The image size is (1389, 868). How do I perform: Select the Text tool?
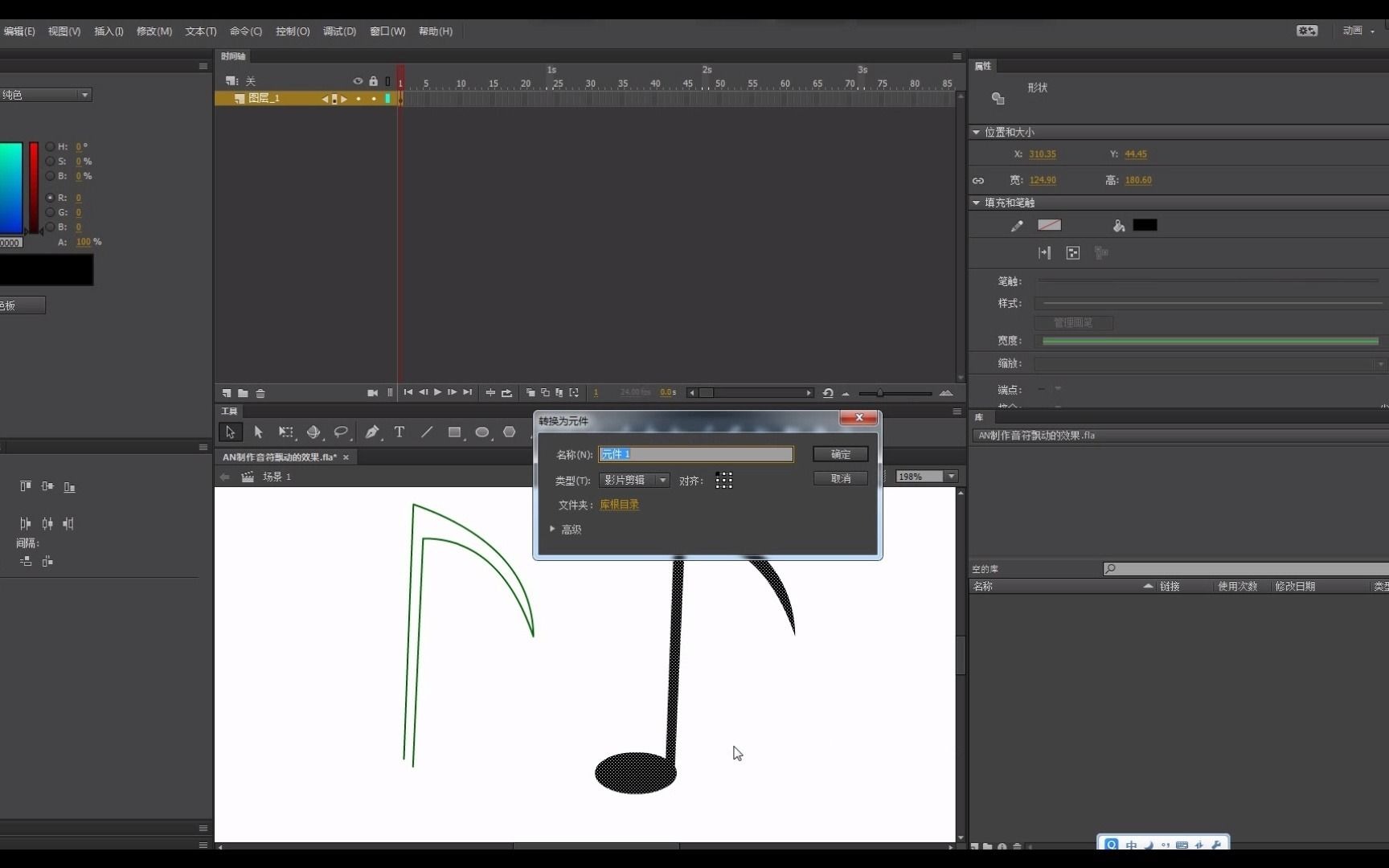click(x=399, y=432)
